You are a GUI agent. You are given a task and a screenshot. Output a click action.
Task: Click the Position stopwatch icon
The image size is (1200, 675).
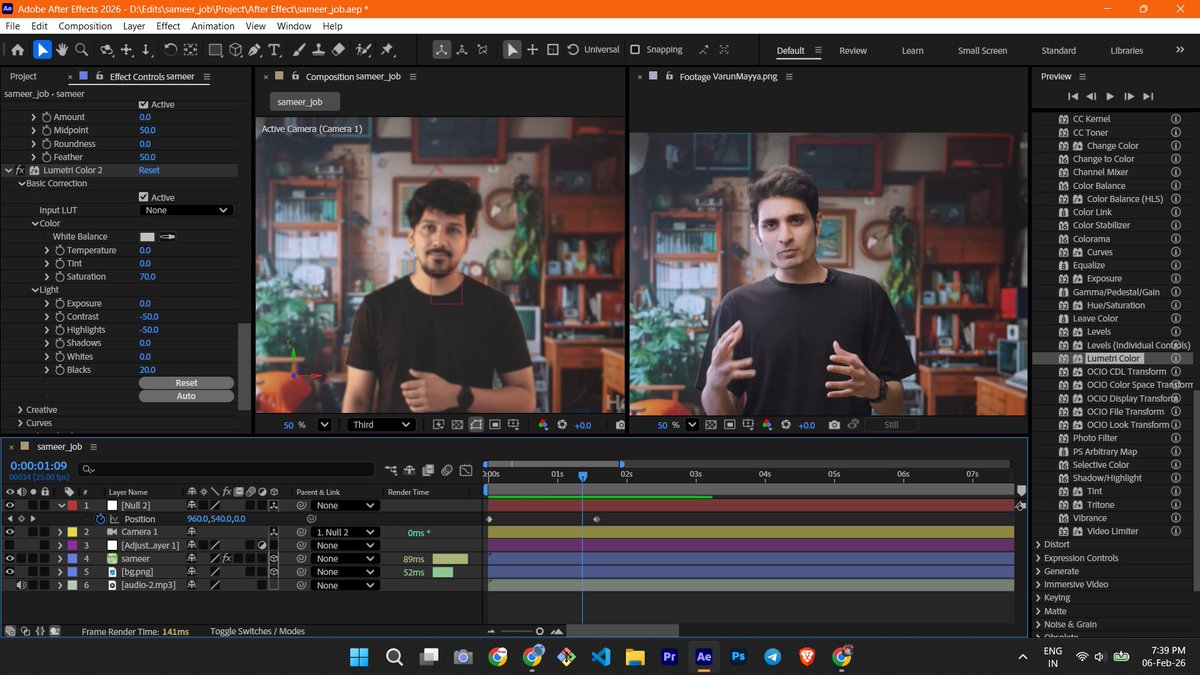100,519
